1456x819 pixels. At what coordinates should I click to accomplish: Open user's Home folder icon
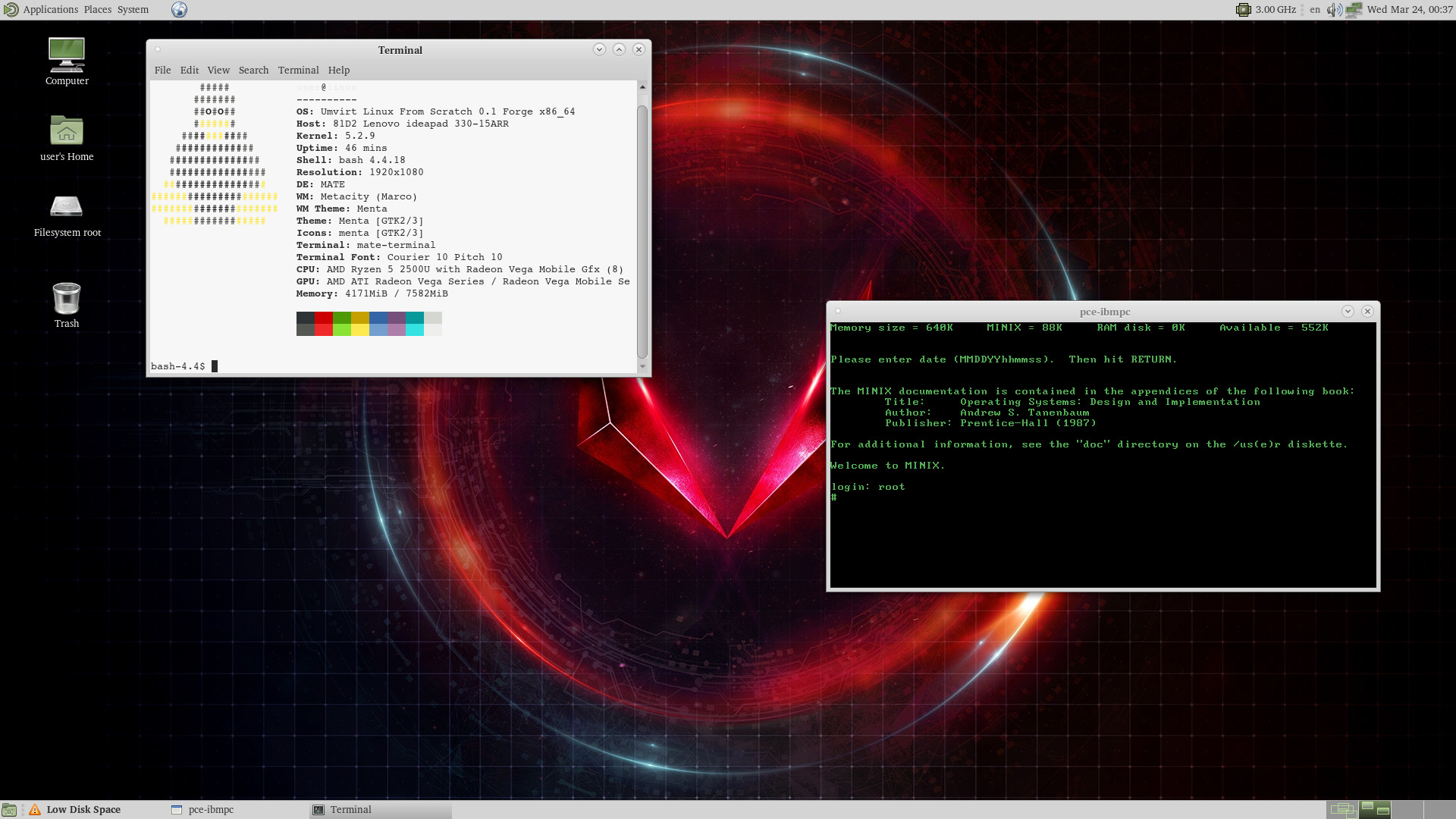tap(67, 130)
